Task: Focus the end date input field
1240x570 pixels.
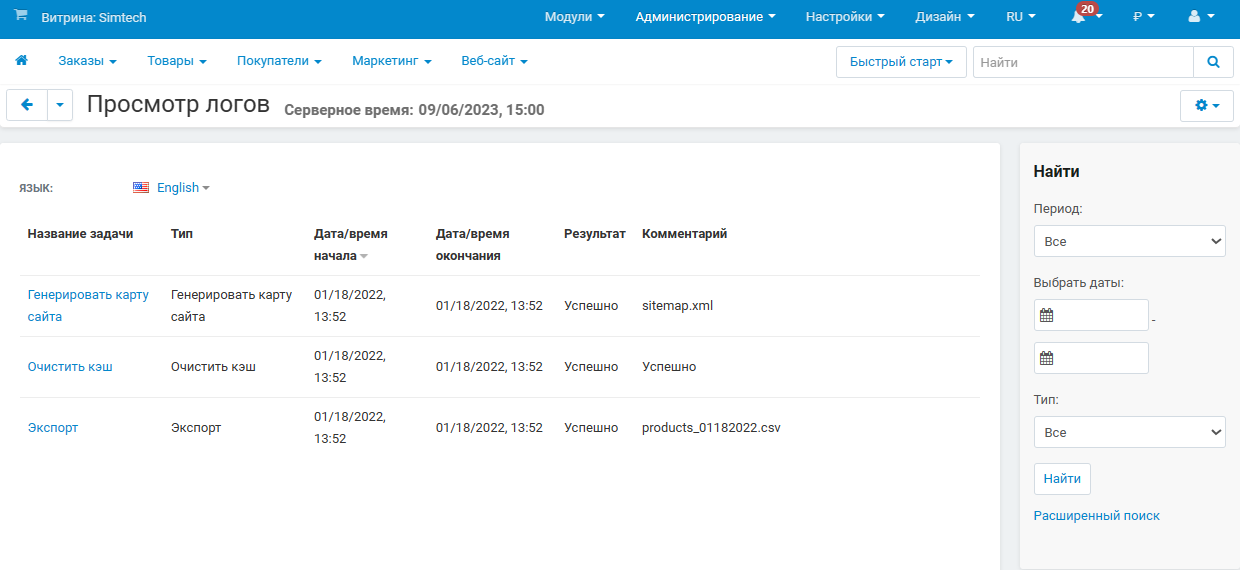Action: pos(1091,358)
